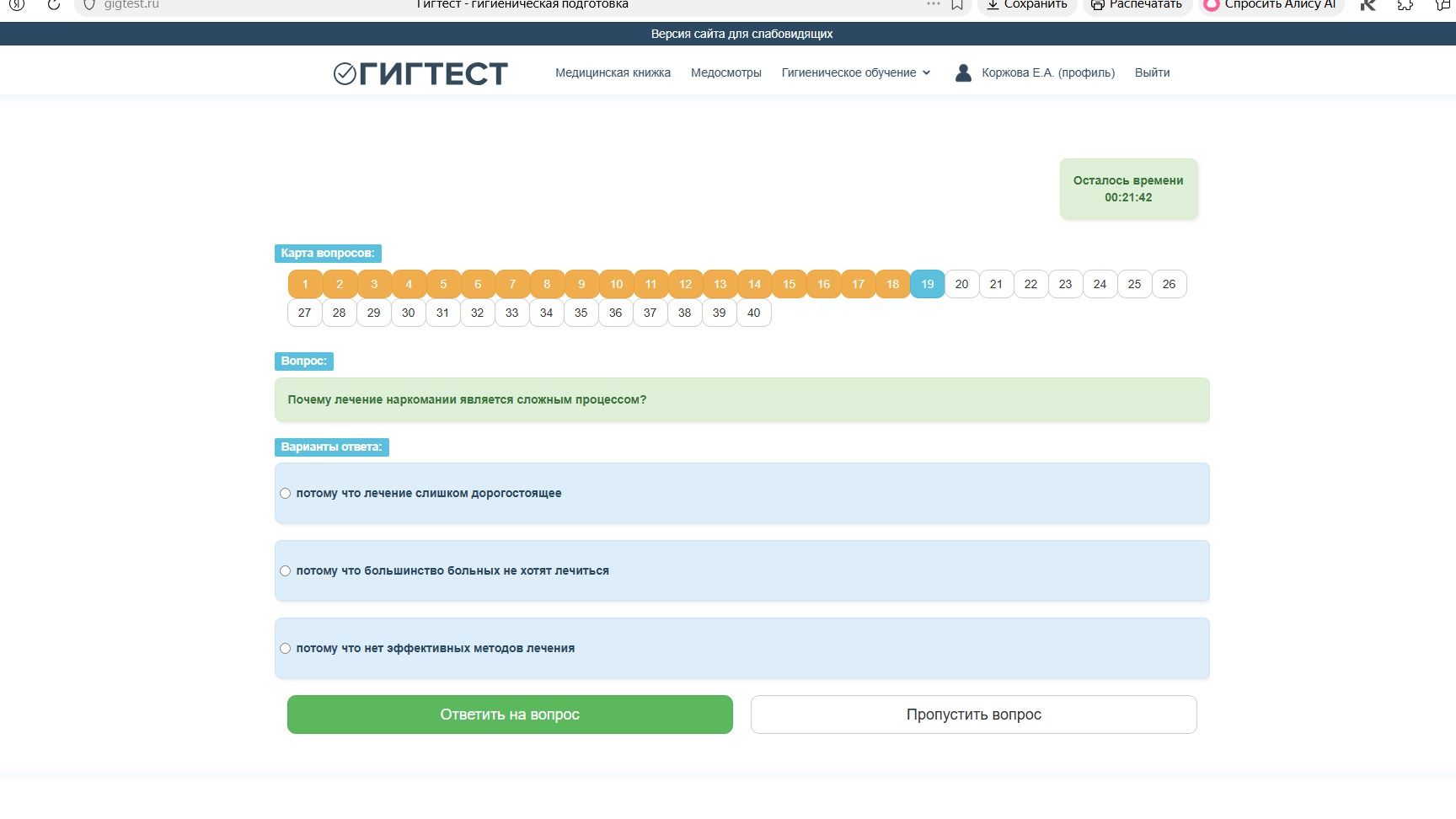
Task: Expand the Гигиеническое обучение dropdown menu
Action: (856, 73)
